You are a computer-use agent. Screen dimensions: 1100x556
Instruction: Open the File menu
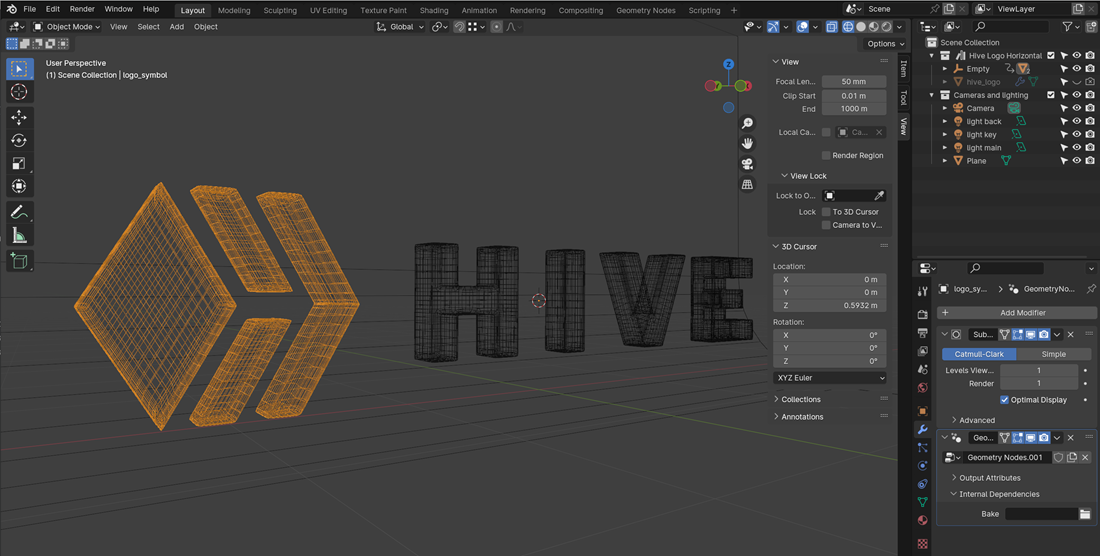(29, 9)
